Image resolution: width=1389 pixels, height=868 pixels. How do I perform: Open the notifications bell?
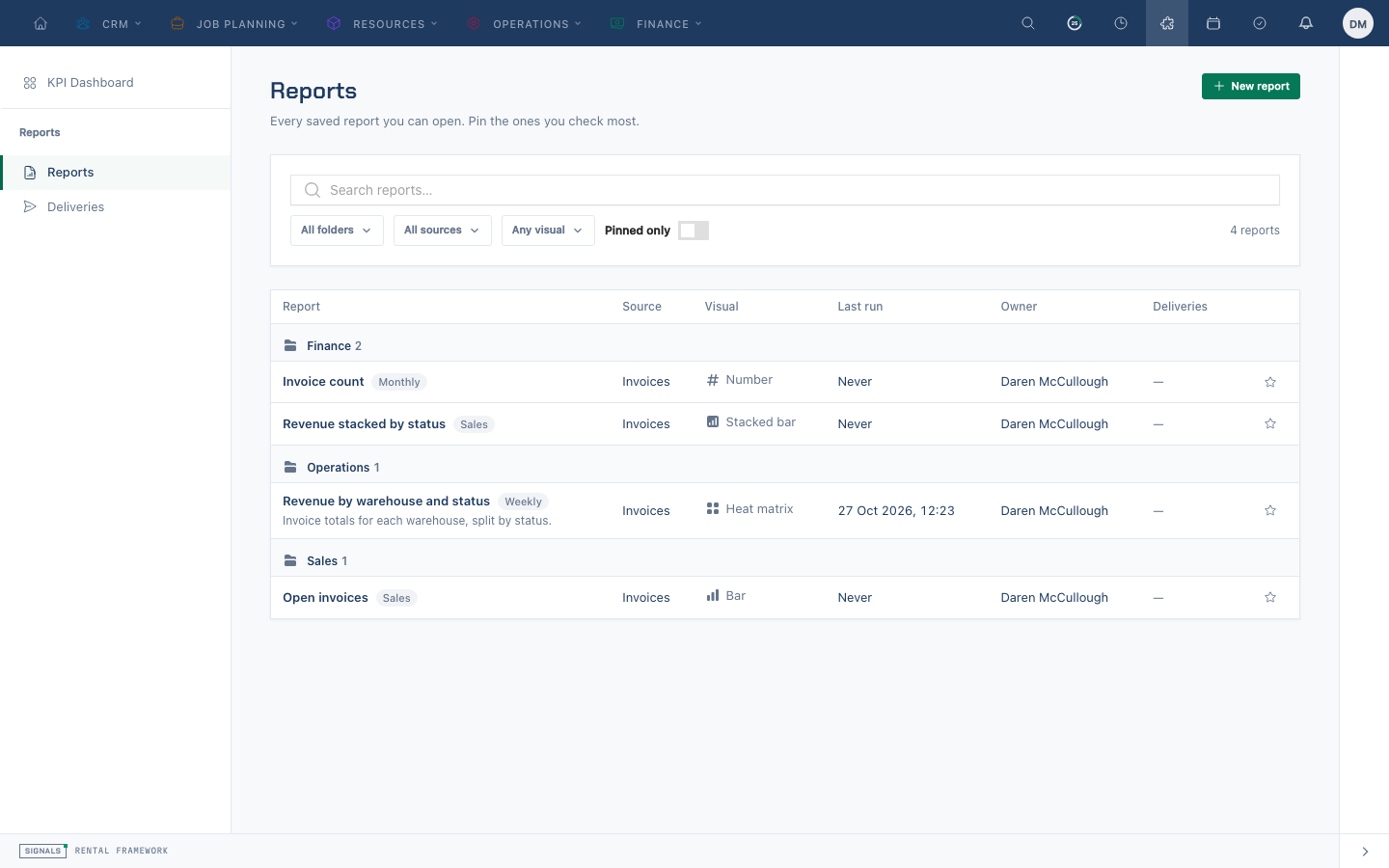[x=1306, y=23]
